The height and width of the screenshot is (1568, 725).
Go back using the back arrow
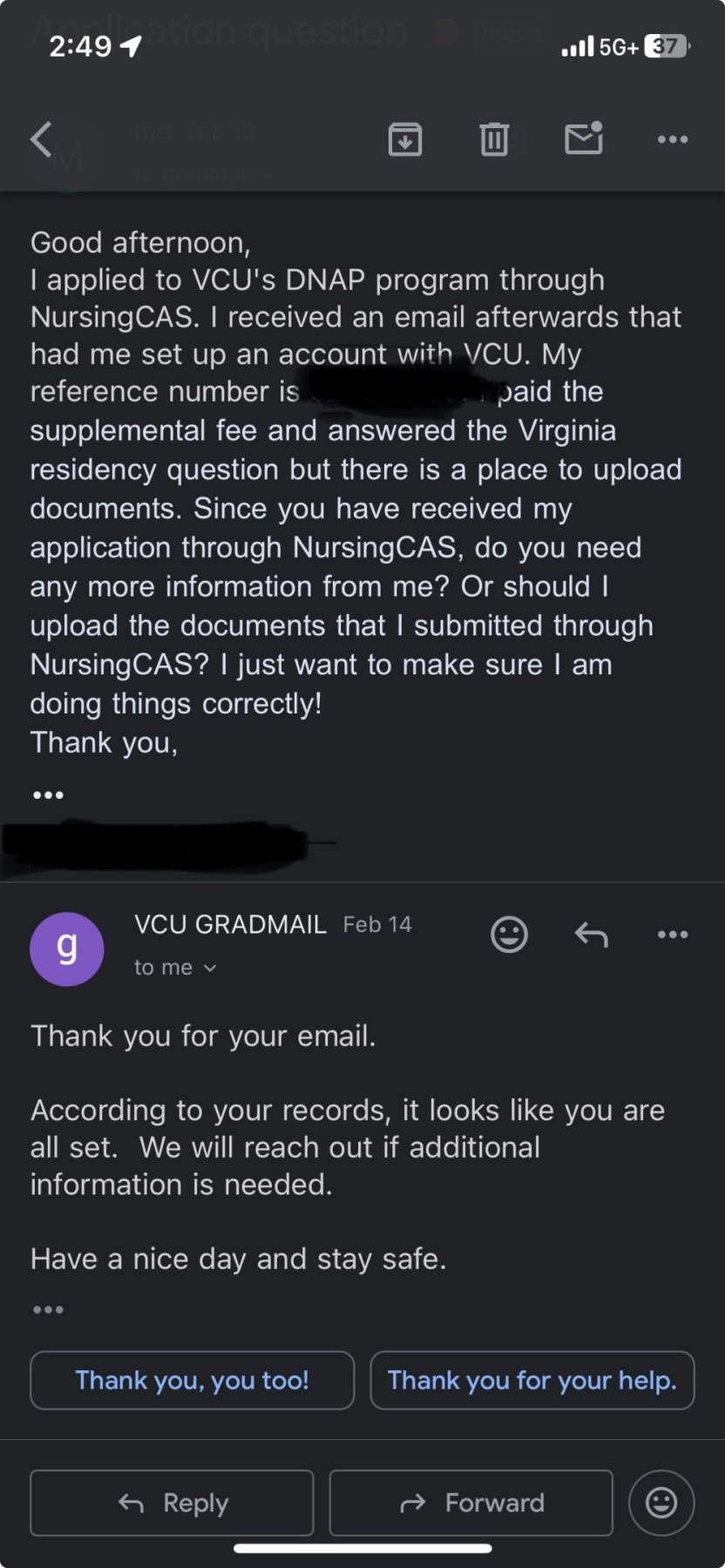42,139
